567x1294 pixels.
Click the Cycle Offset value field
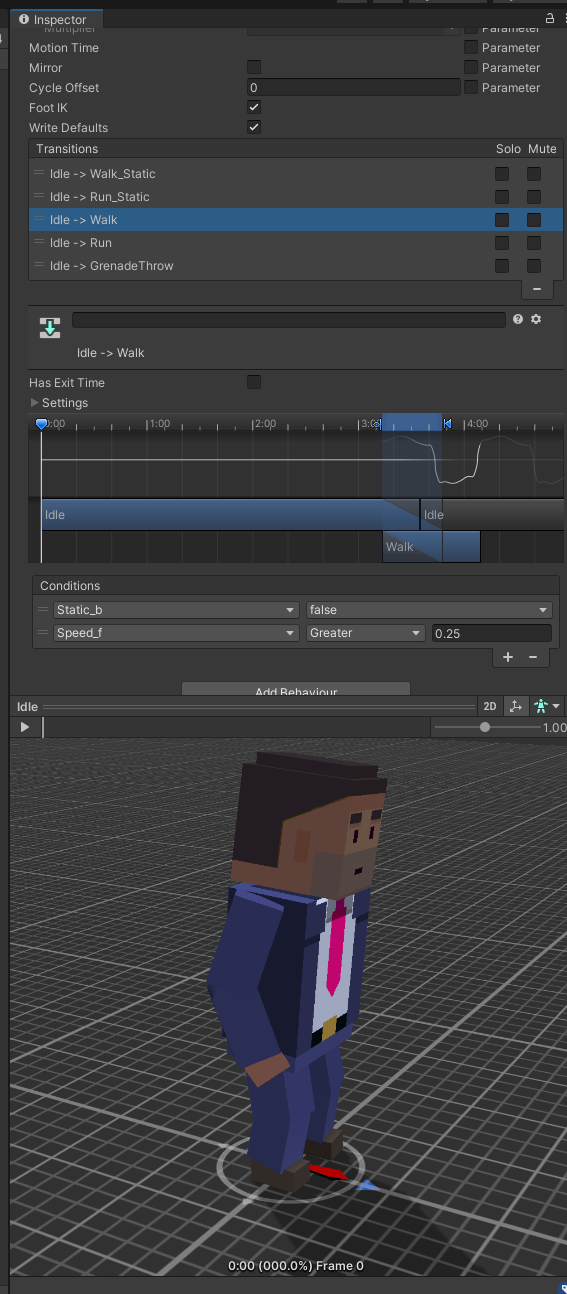pyautogui.click(x=352, y=87)
